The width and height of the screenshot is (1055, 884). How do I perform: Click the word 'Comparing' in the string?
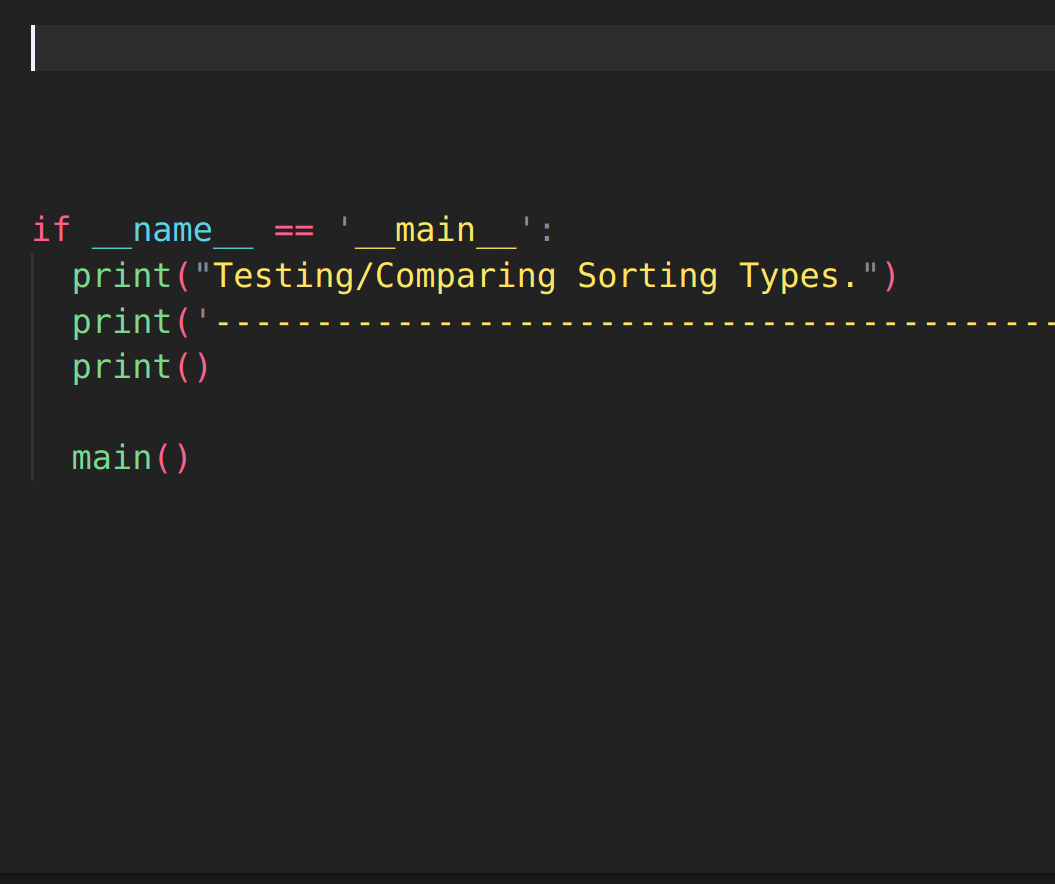466,276
